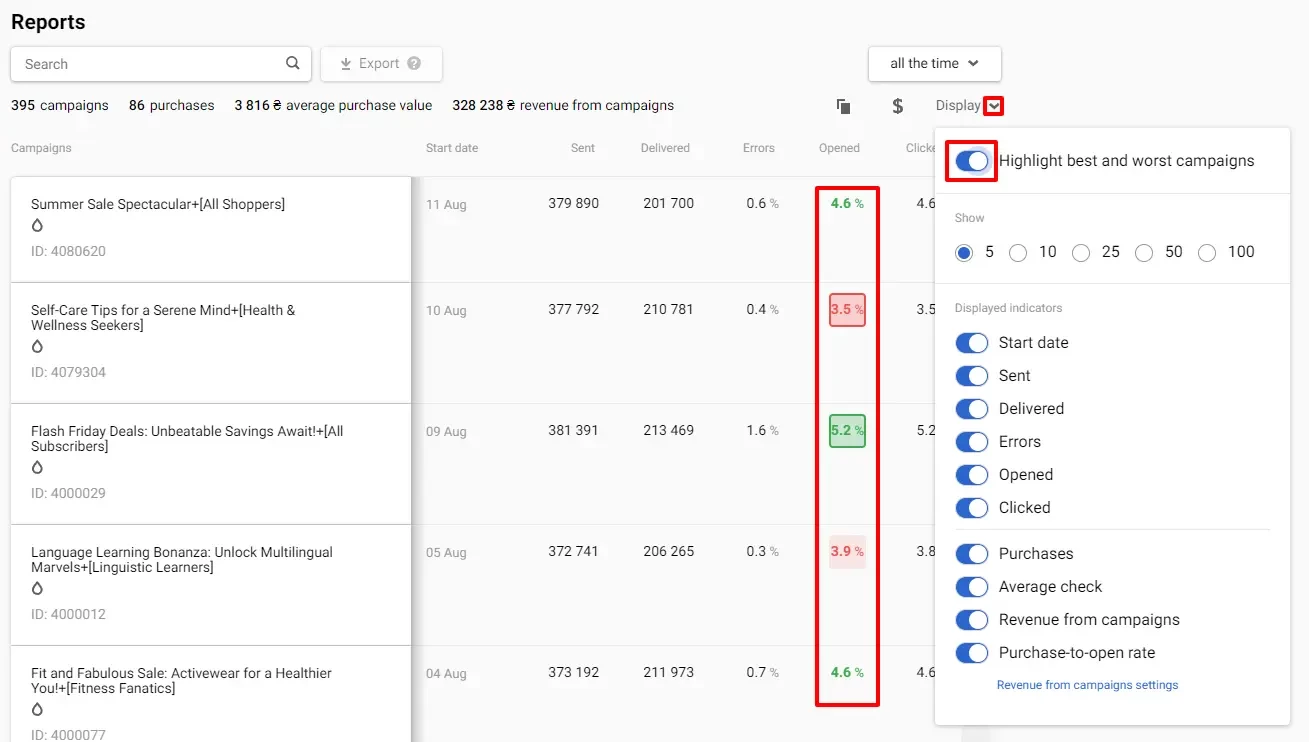Click the Delivered column header

(665, 148)
